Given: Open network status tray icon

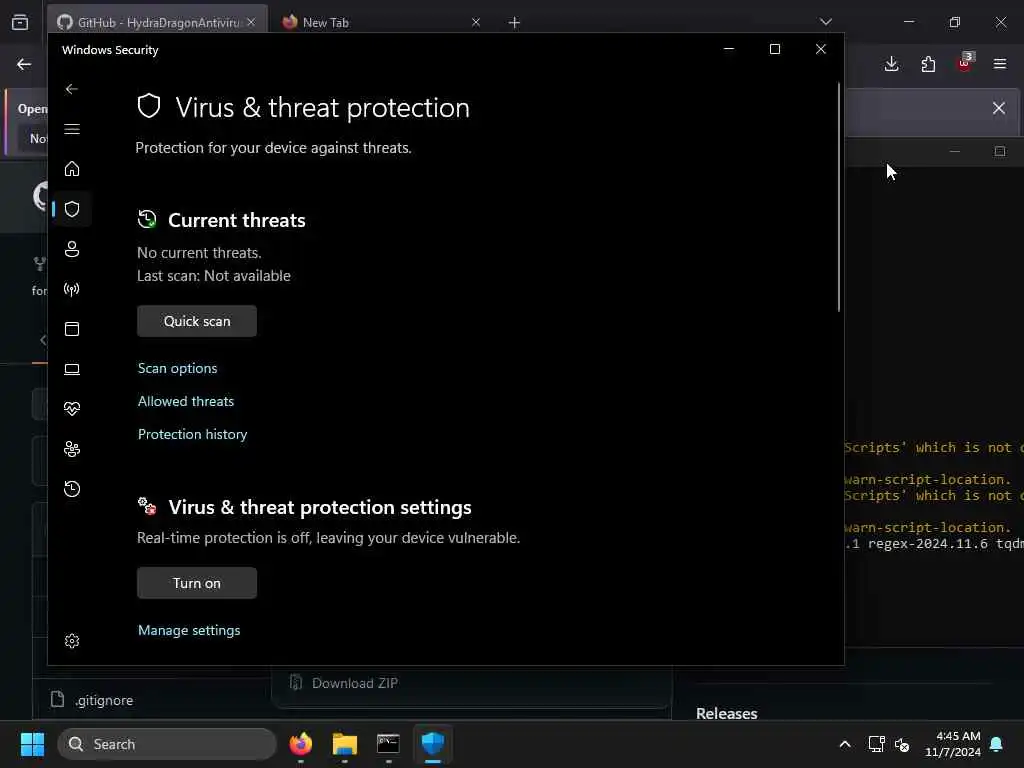Looking at the screenshot, I should click(x=876, y=744).
